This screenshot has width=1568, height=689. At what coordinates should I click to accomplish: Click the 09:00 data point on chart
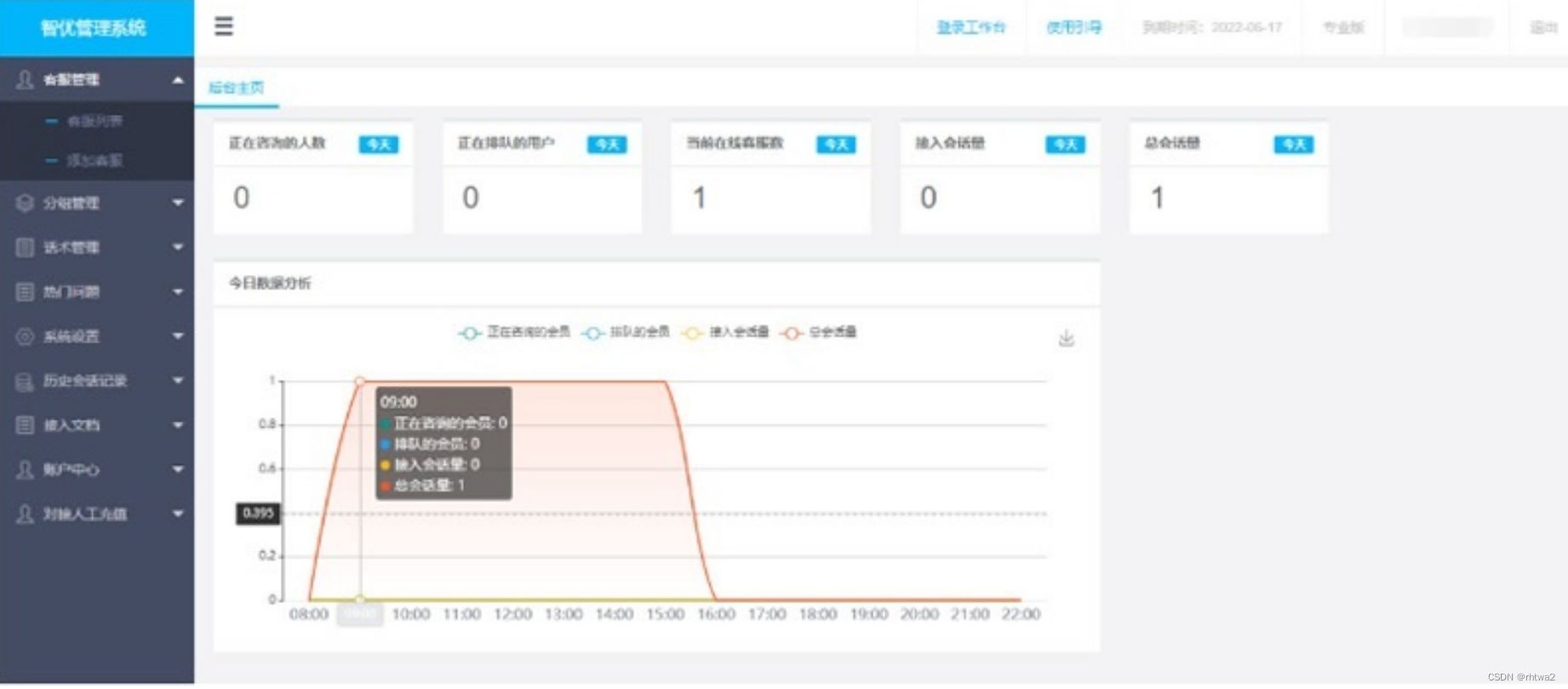tap(360, 382)
